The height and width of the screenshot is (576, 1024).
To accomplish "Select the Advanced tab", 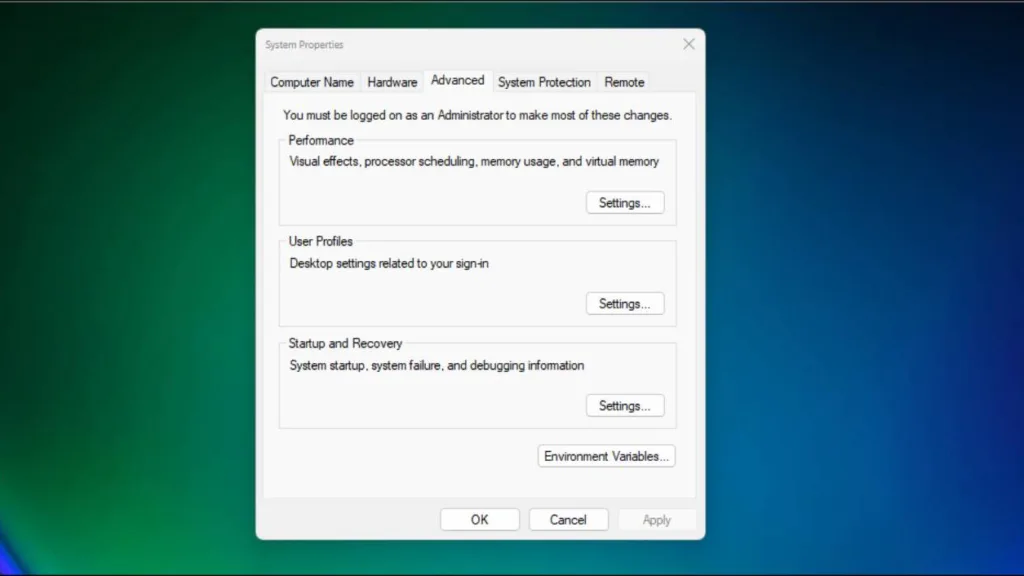I will pos(457,80).
